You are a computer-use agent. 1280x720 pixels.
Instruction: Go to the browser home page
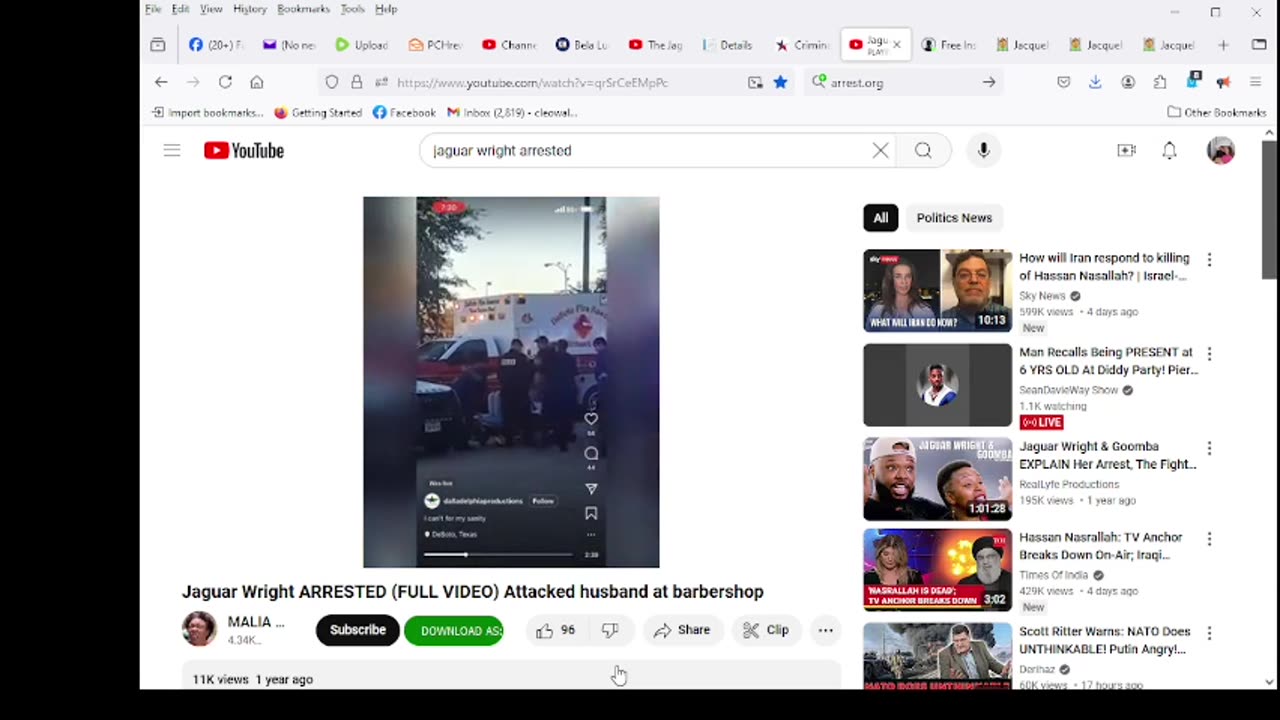(x=257, y=82)
